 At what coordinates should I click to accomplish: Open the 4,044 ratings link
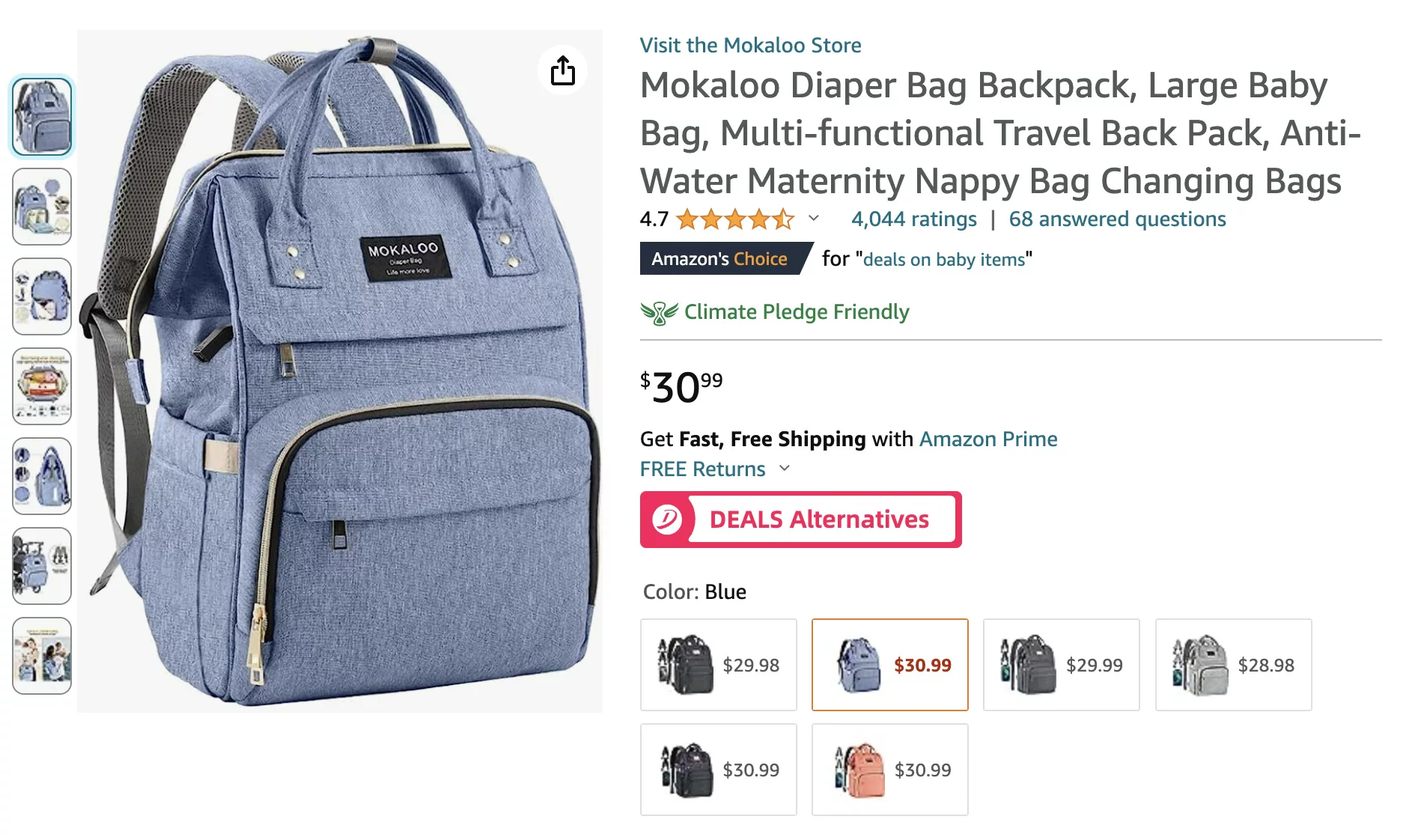[x=913, y=219]
